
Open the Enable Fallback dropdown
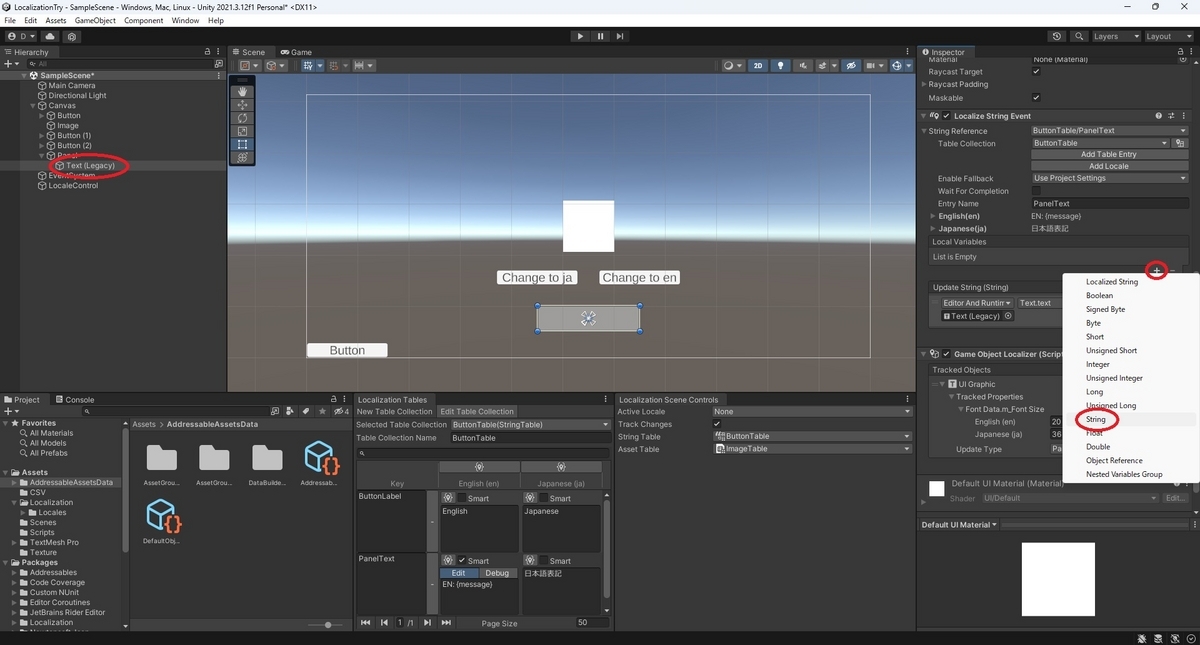1109,179
